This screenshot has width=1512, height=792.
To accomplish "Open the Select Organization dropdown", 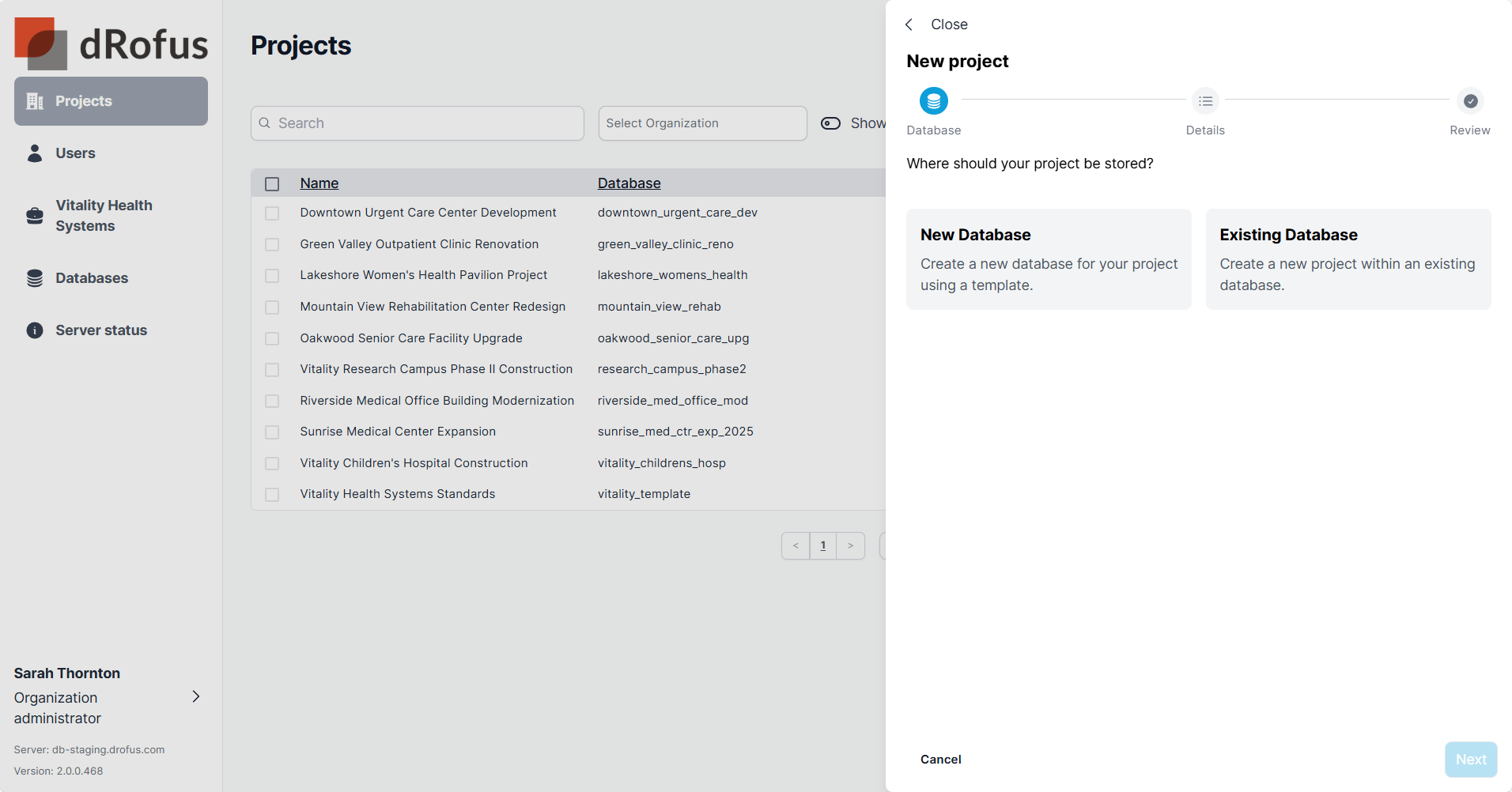I will tap(702, 123).
